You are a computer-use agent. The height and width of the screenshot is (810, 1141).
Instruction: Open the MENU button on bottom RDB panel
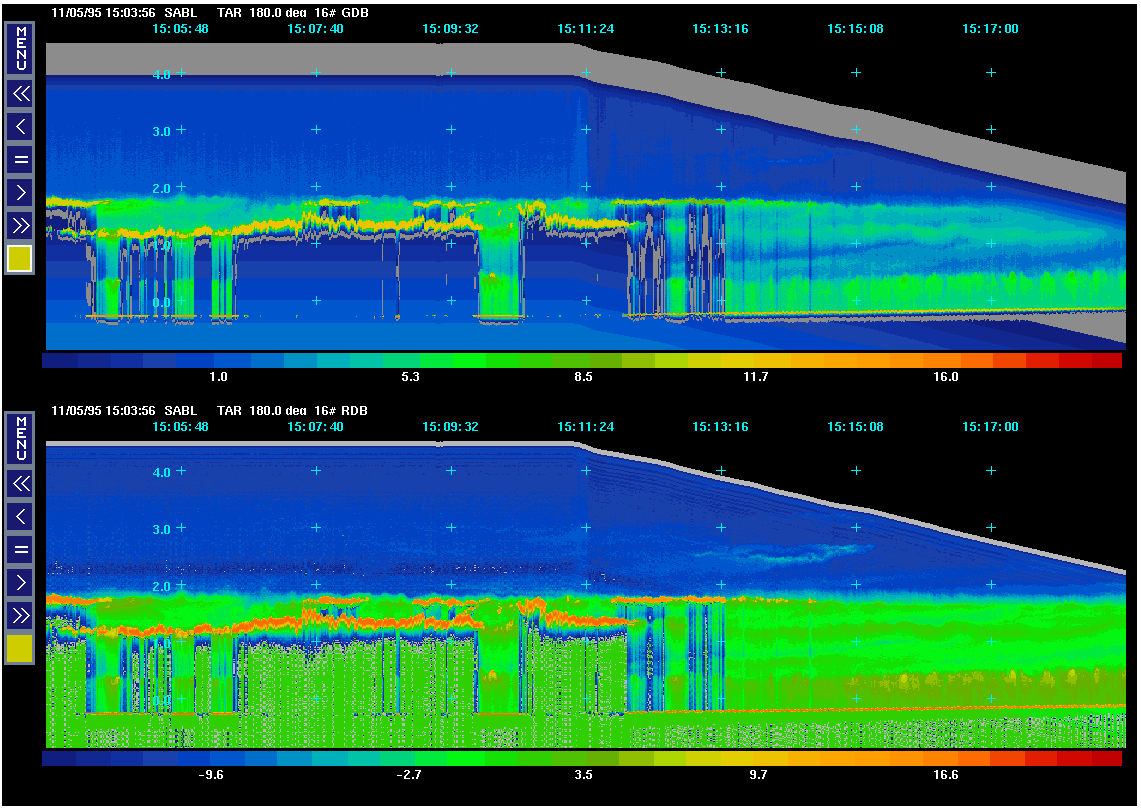[x=20, y=439]
